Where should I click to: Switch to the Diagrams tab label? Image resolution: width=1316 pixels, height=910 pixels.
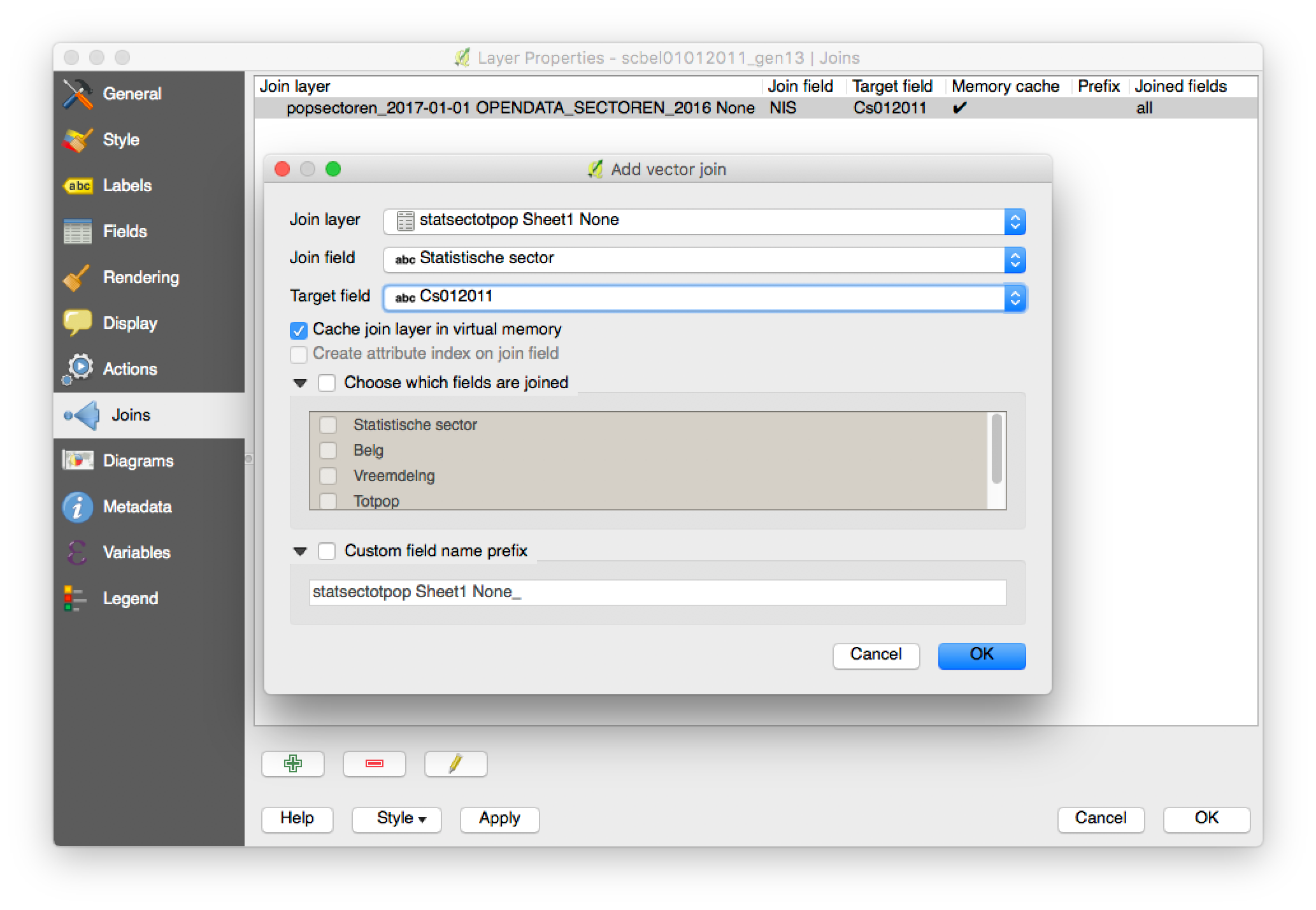coord(138,461)
